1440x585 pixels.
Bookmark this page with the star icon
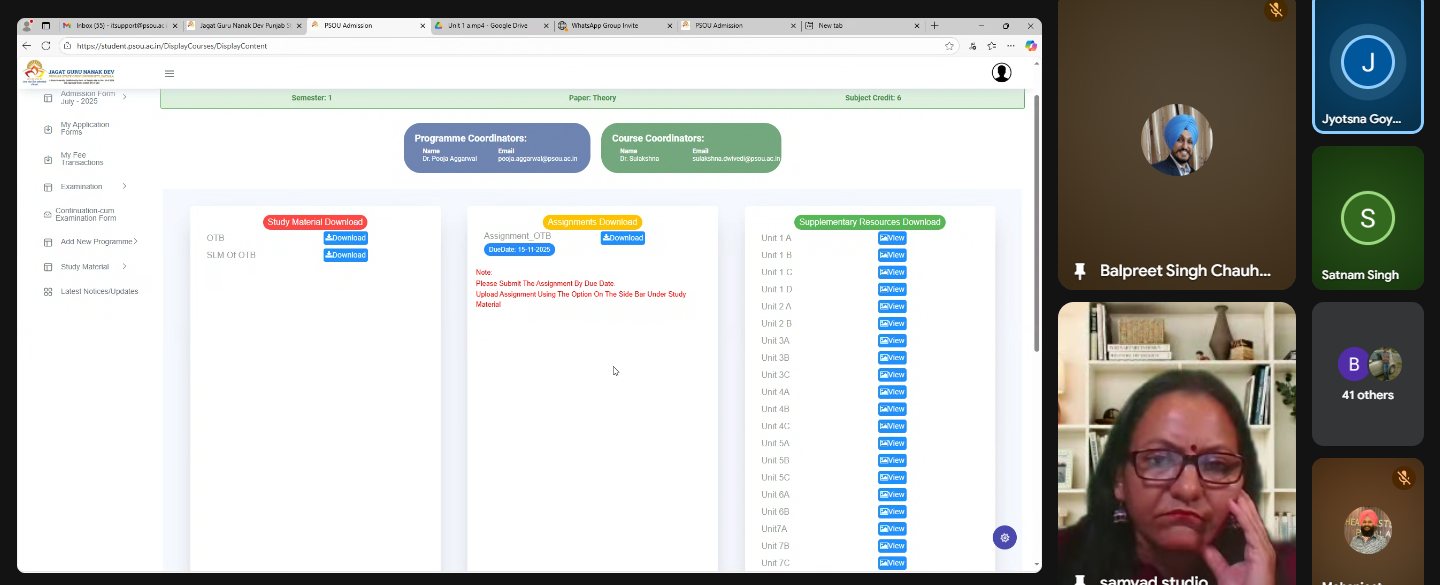tap(949, 46)
